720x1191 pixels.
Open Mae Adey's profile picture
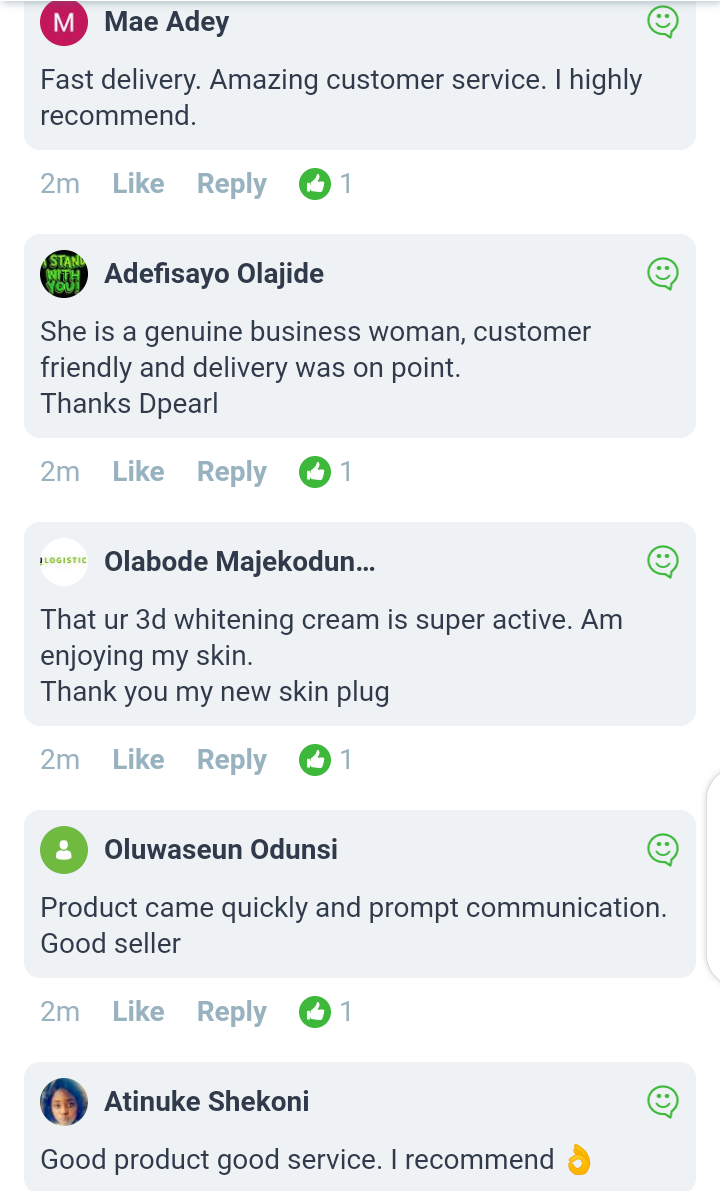point(64,22)
